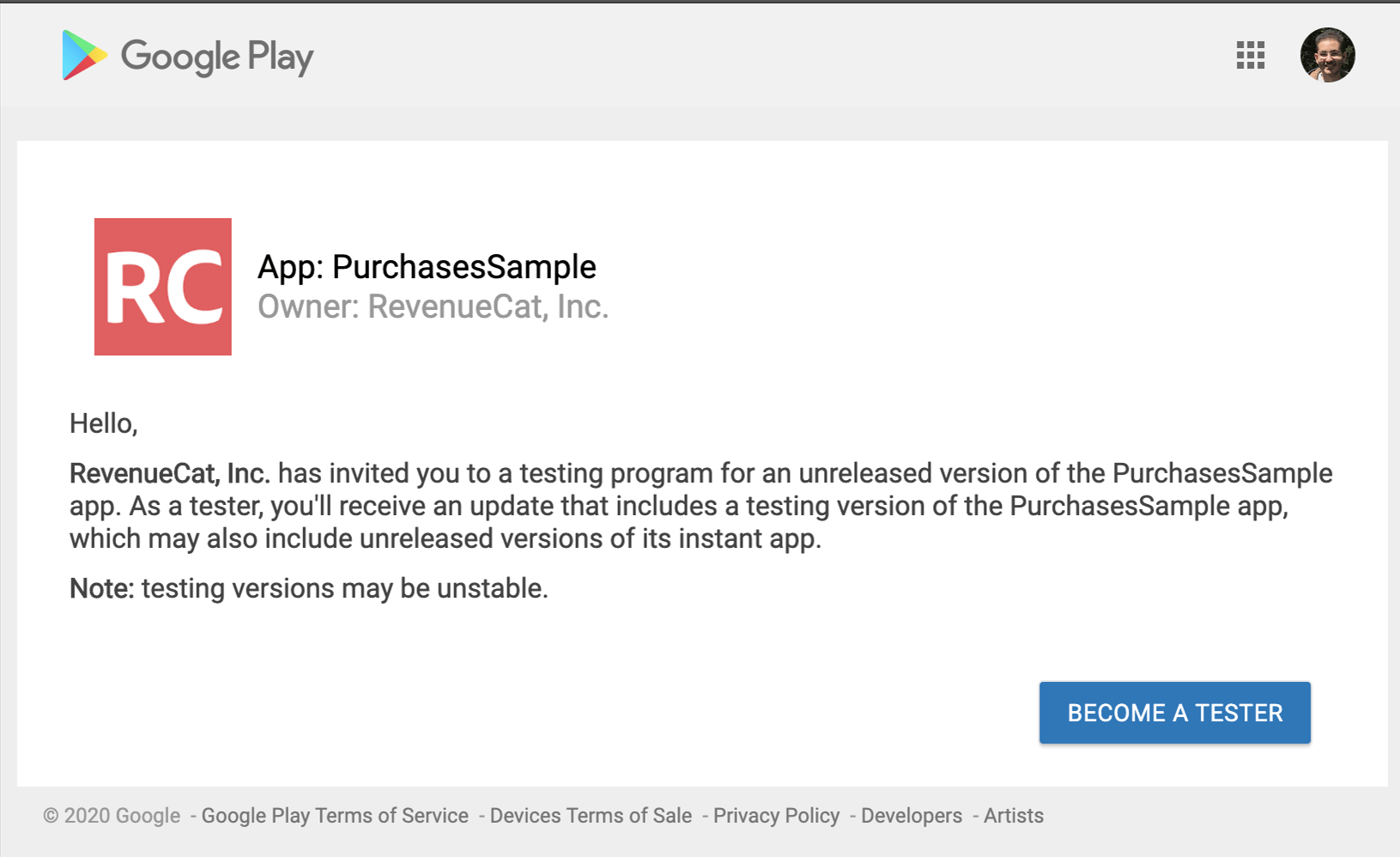Open the Google apps grid launcher
Viewport: 1400px width, 857px height.
[x=1250, y=55]
